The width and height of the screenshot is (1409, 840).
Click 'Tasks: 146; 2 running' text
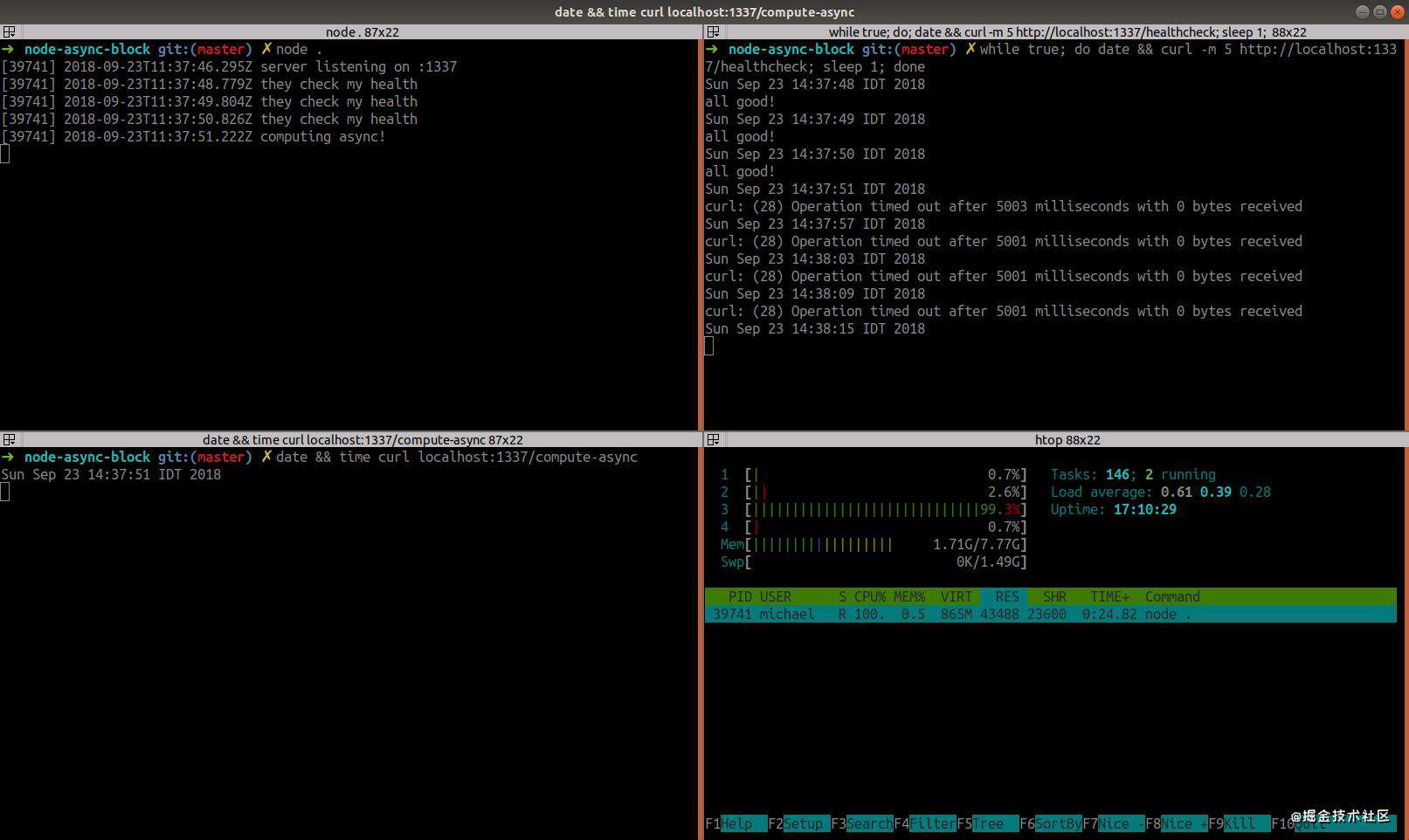1133,474
